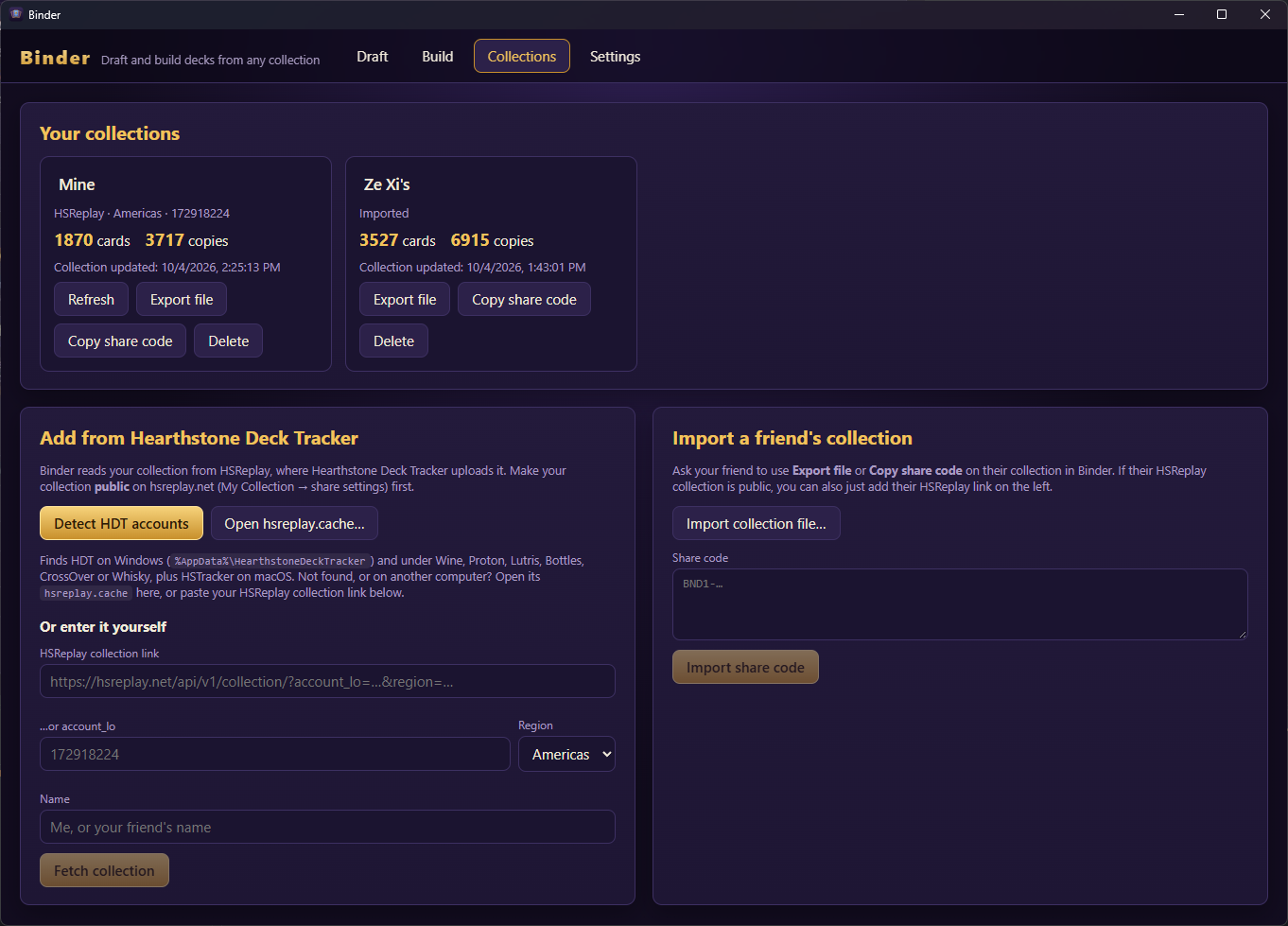Export file for Ze Xi's collection
This screenshot has width=1288, height=926.
click(x=405, y=299)
